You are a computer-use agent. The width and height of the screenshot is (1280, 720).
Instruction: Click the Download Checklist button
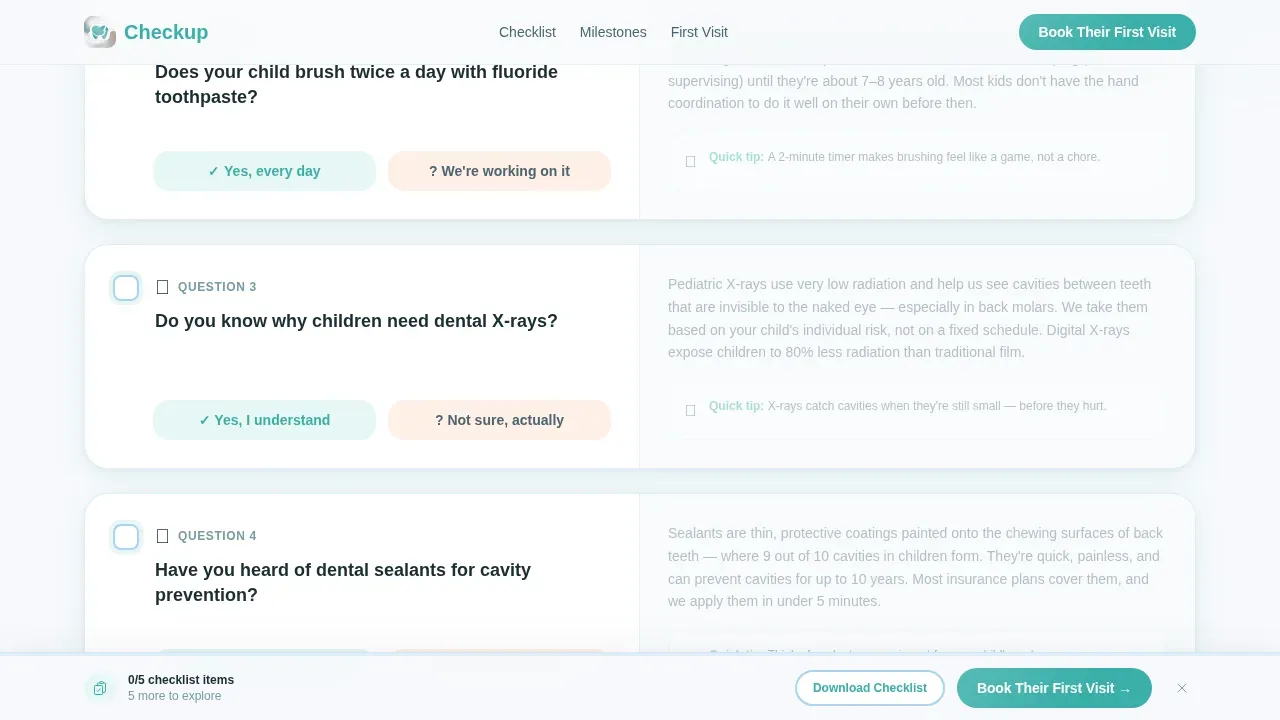pyautogui.click(x=870, y=688)
